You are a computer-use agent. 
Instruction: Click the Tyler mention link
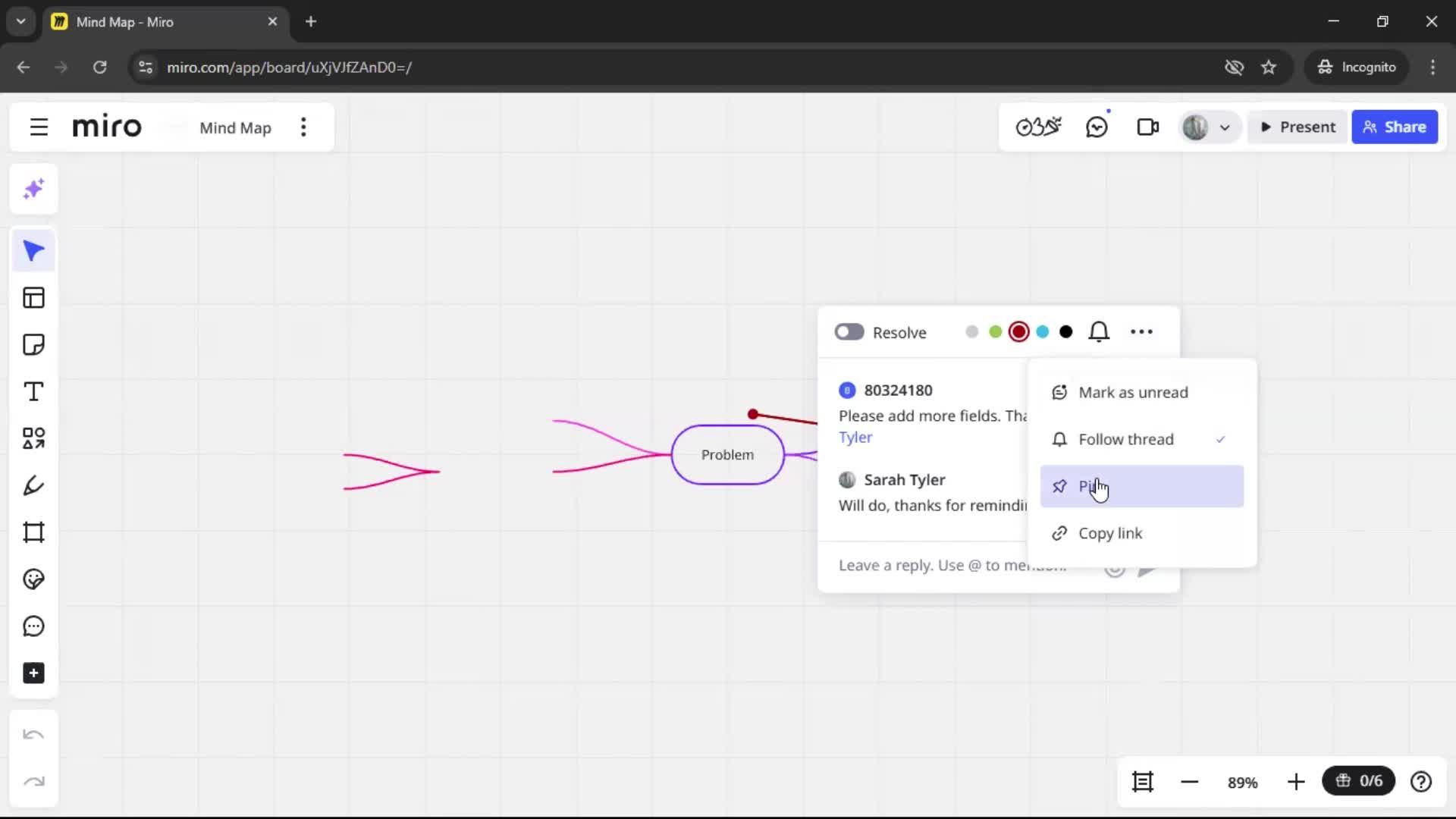click(855, 438)
